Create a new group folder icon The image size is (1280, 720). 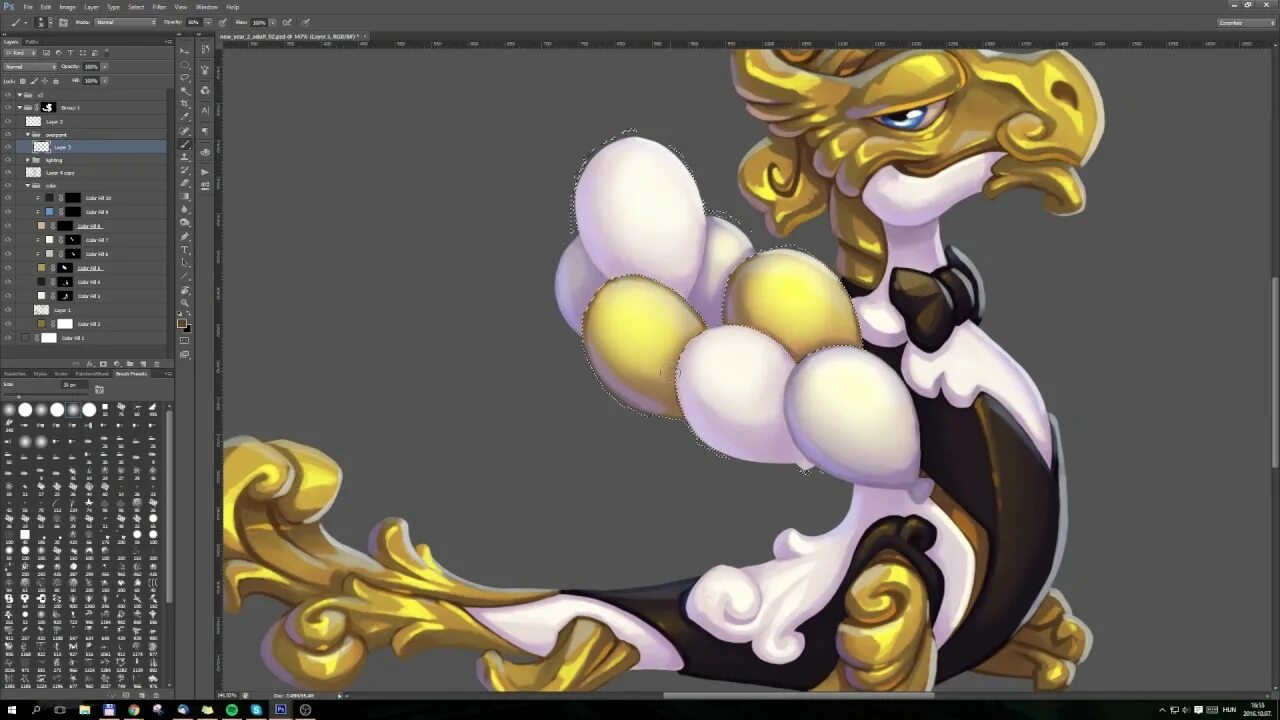click(130, 364)
